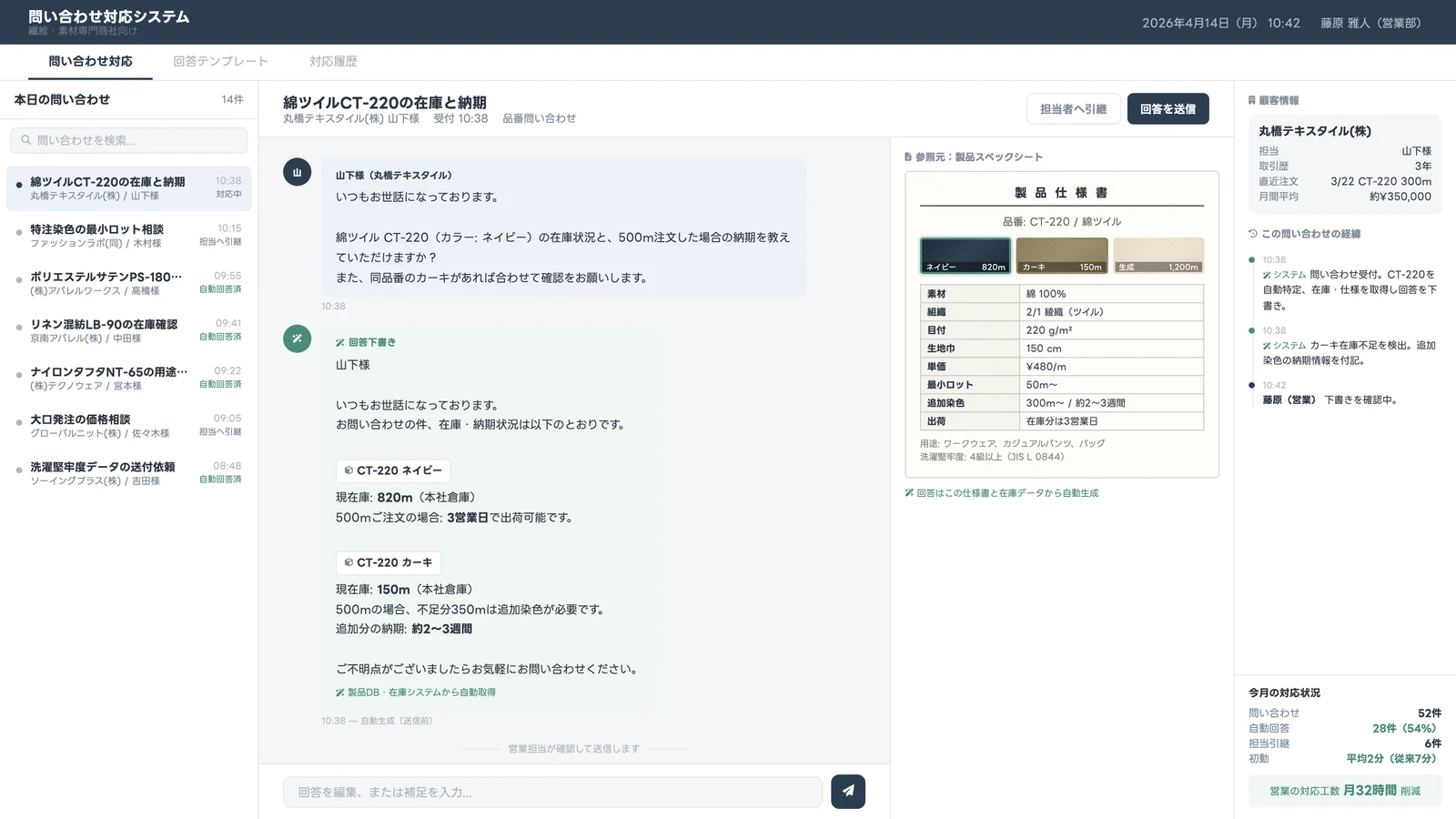
Task: Click wand icon beside 製品DB・在庫システムから自動取得
Action: (340, 693)
